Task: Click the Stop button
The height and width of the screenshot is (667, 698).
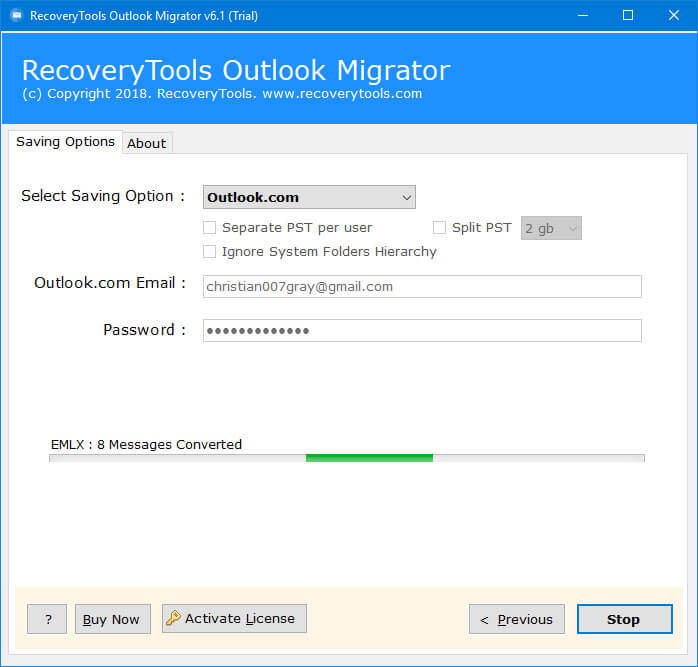Action: coord(625,619)
